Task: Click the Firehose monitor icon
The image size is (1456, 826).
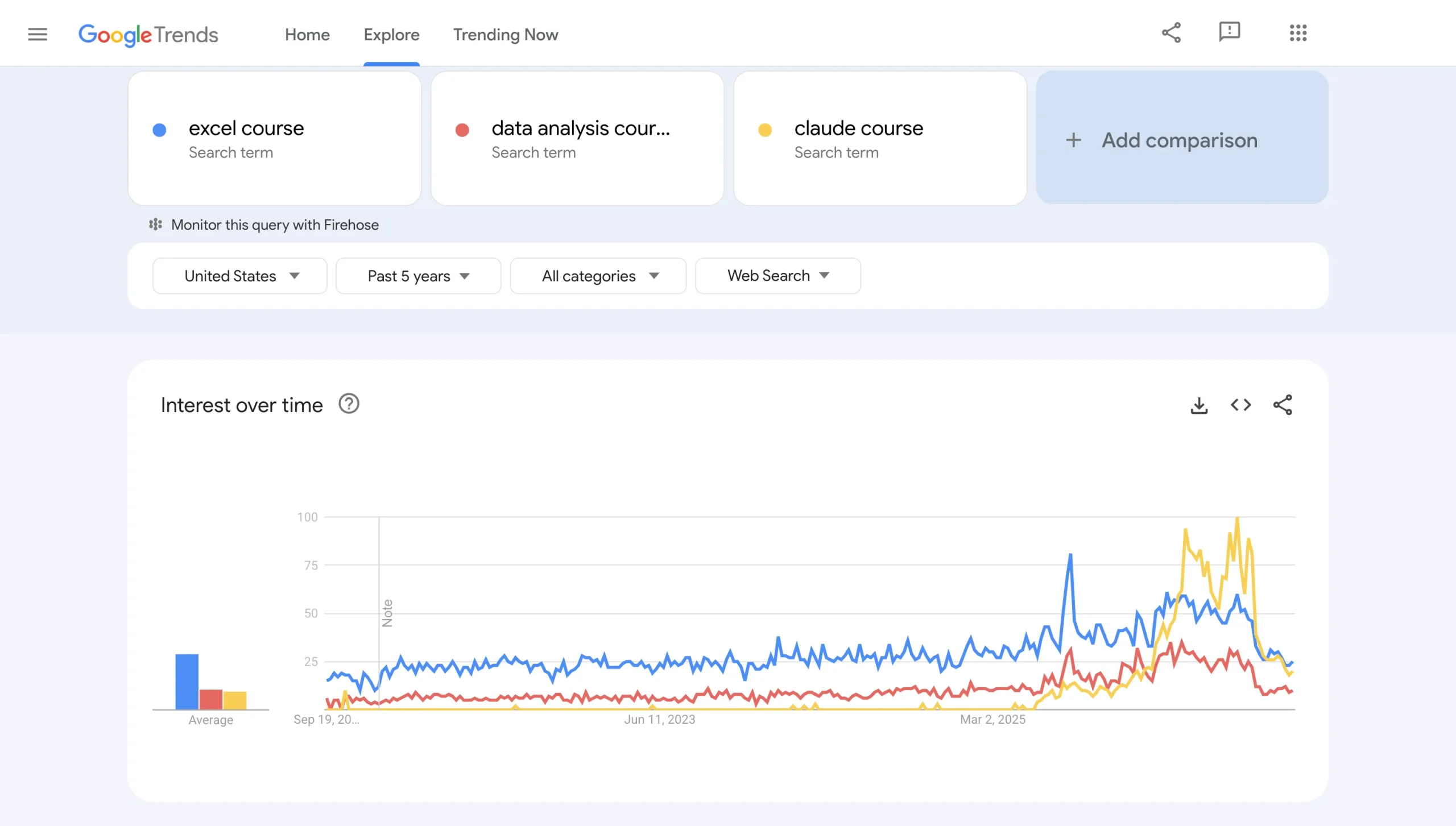Action: 155,225
